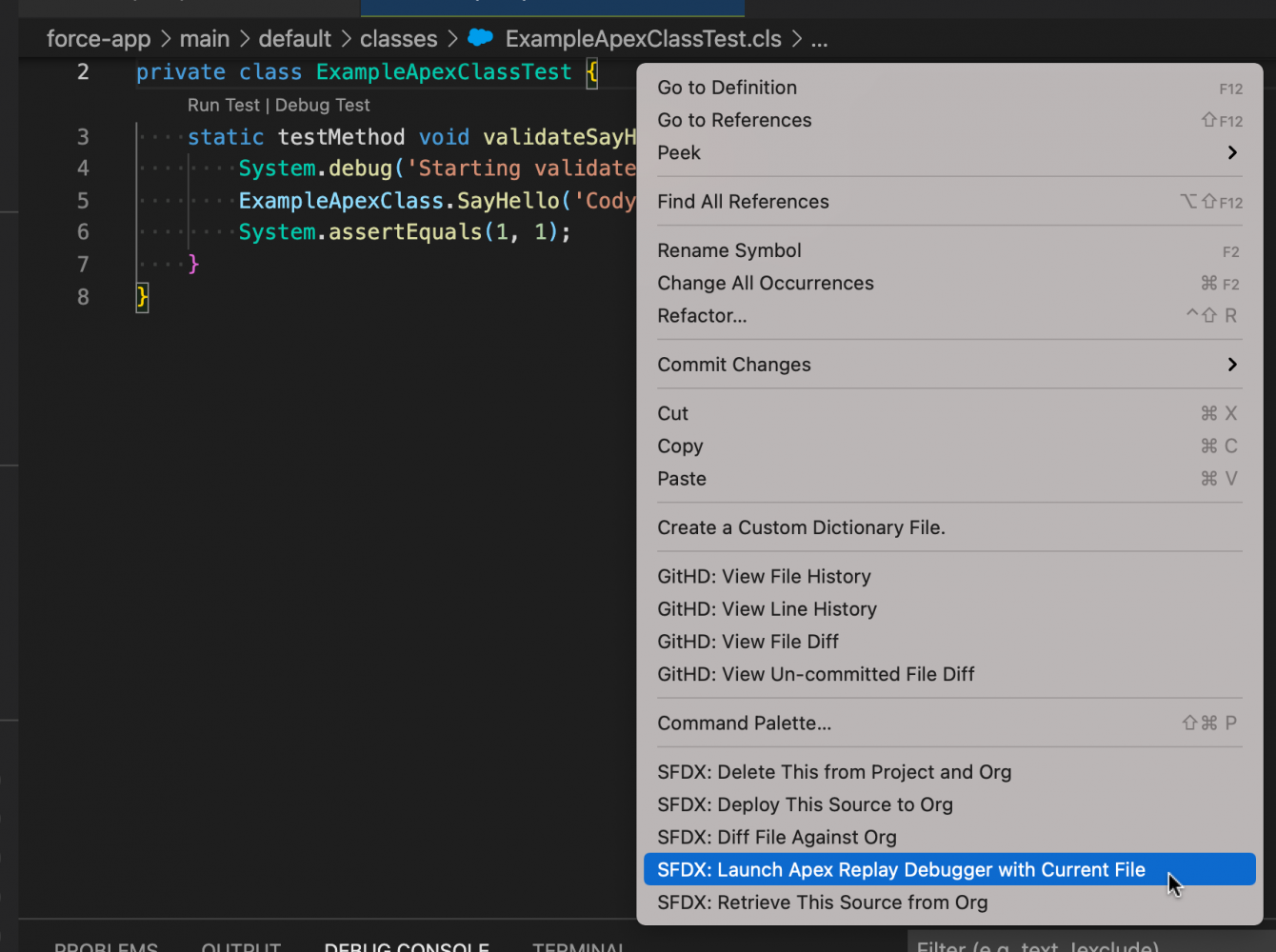Click ExampleApexClassTest.cls breadcrumb
The height and width of the screenshot is (952, 1276).
[644, 39]
